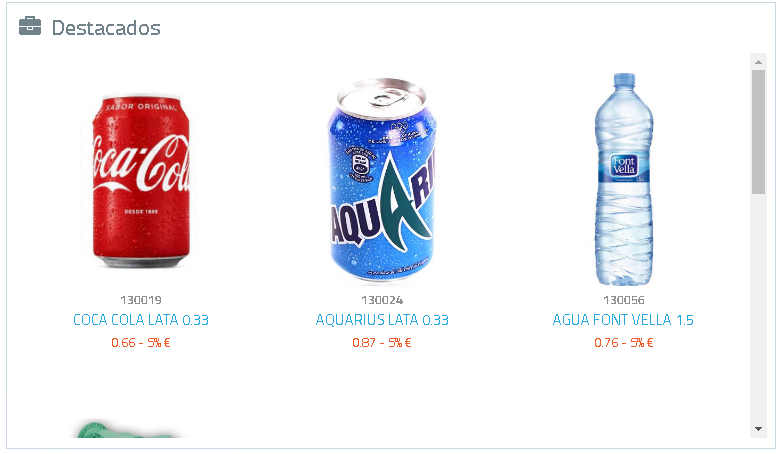Open the COCA COLA LATA 0.33 link
Image resolution: width=782 pixels, height=454 pixels.
point(141,320)
